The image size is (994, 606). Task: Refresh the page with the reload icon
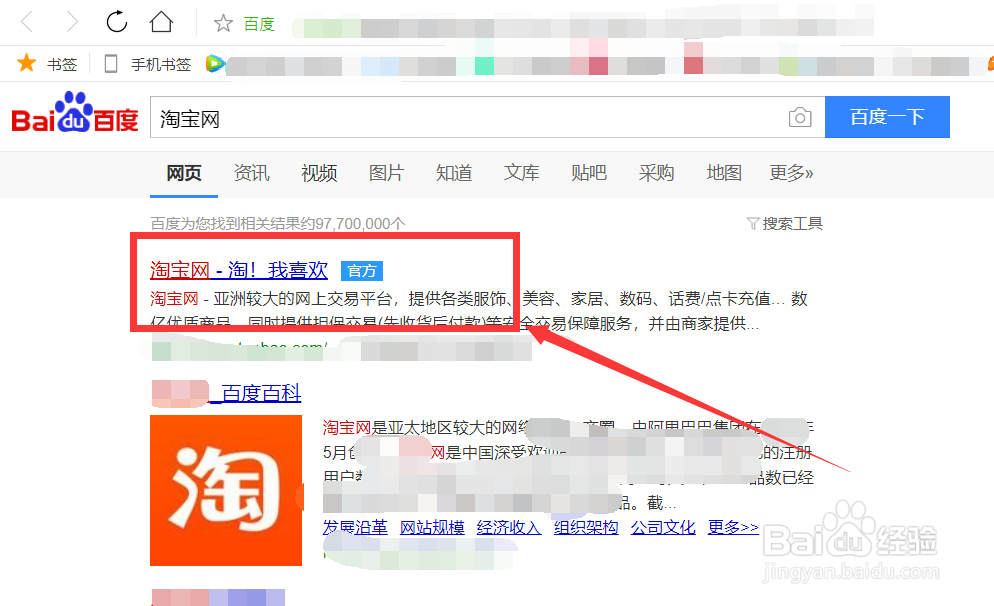click(116, 21)
